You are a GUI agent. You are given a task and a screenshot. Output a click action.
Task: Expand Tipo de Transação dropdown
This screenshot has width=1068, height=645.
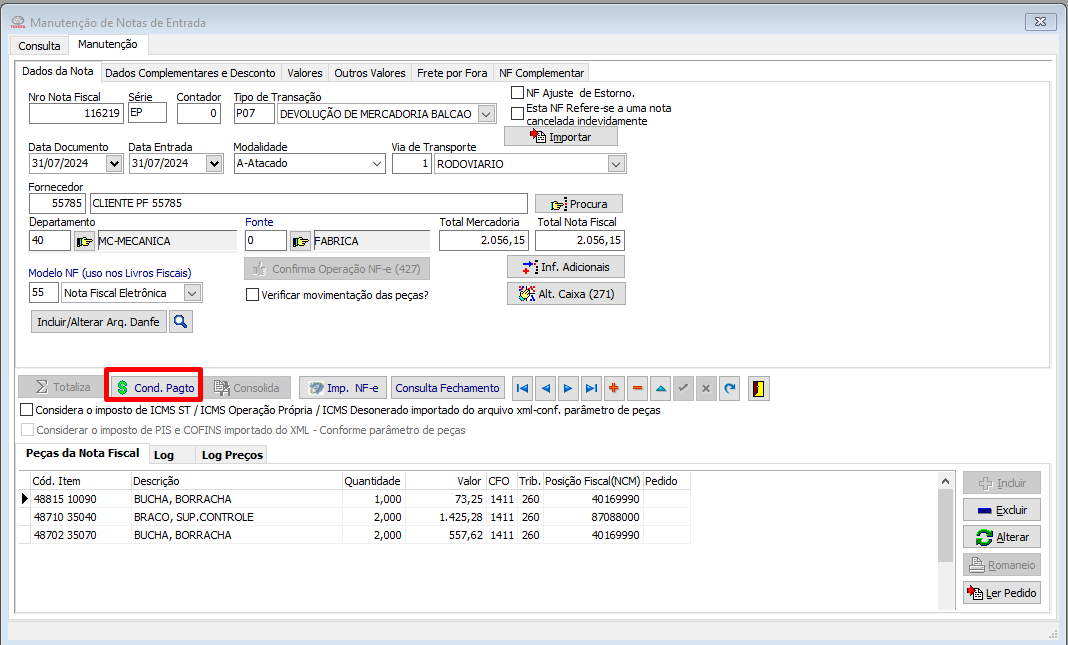(x=486, y=114)
